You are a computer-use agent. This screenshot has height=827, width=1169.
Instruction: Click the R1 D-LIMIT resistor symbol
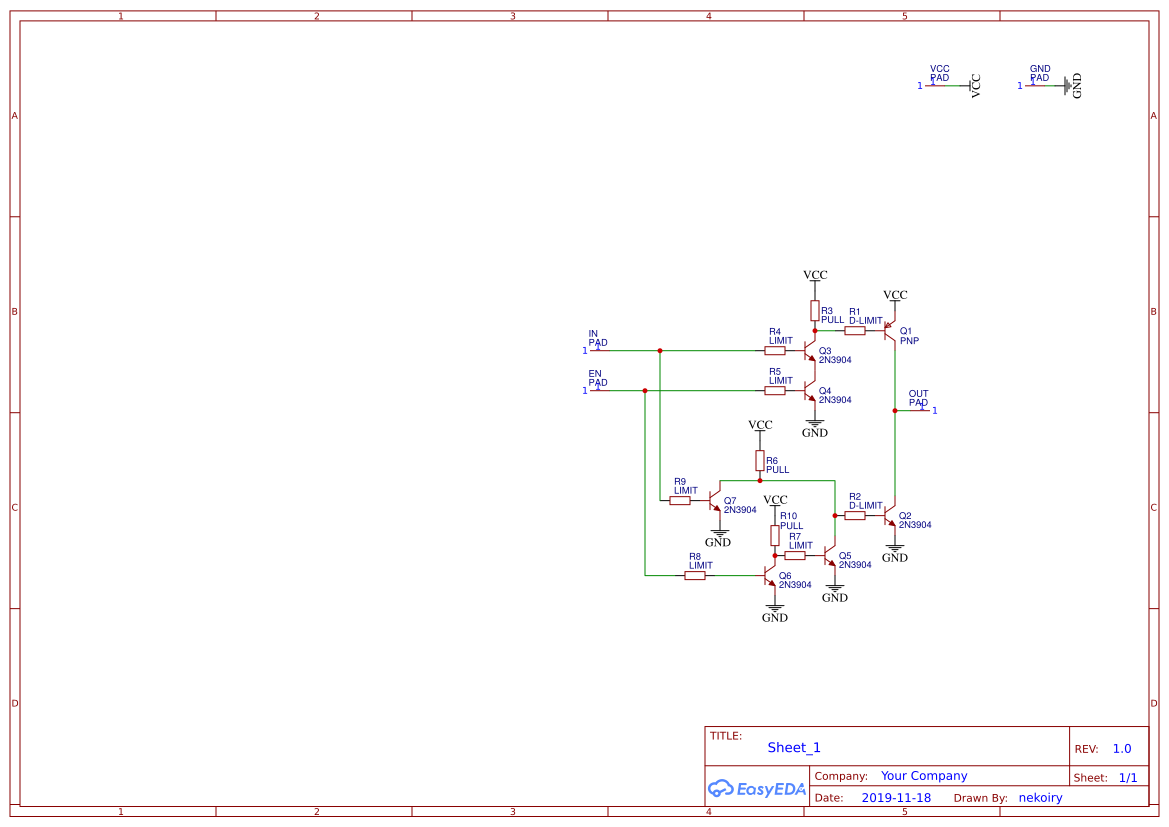855,329
